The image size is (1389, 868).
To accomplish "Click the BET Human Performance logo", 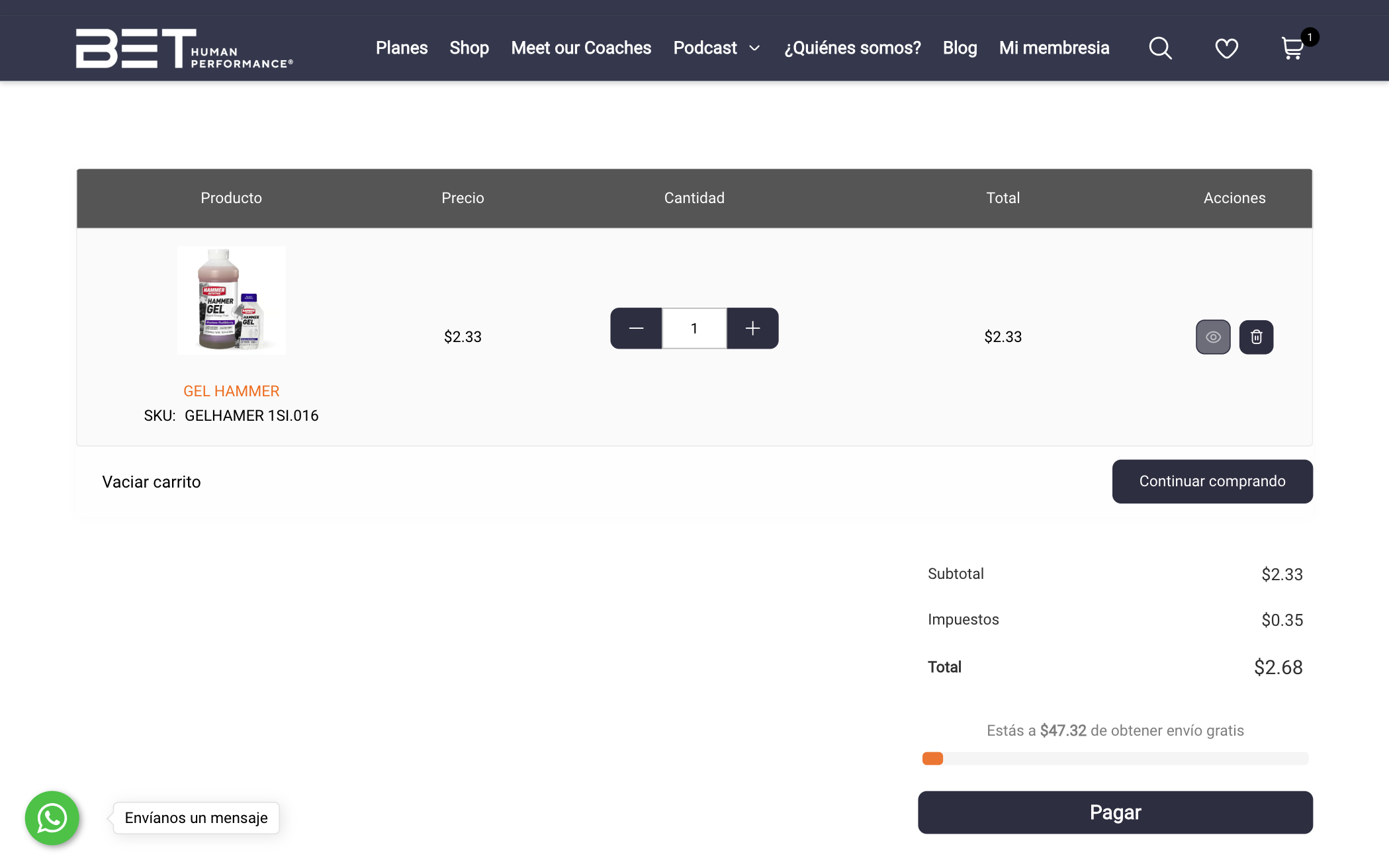I will click(184, 48).
